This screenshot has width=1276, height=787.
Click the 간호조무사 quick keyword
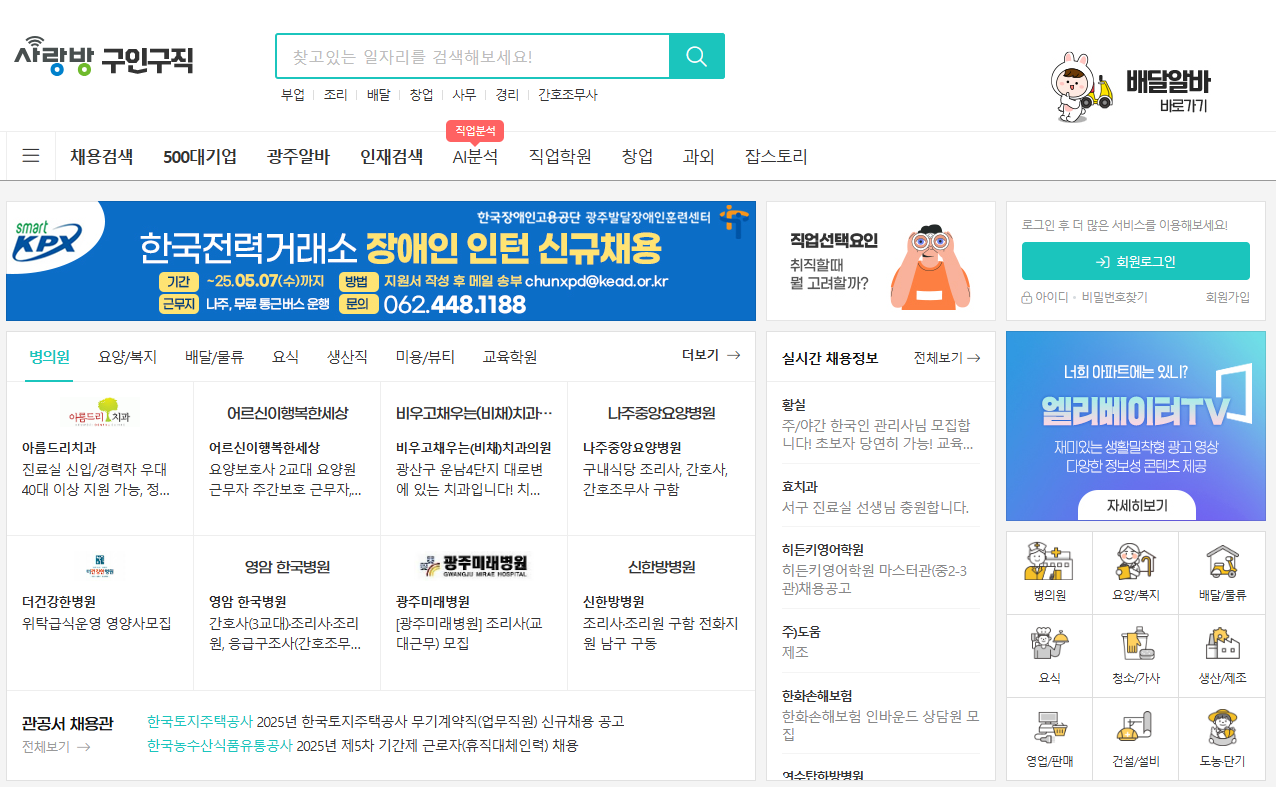567,95
